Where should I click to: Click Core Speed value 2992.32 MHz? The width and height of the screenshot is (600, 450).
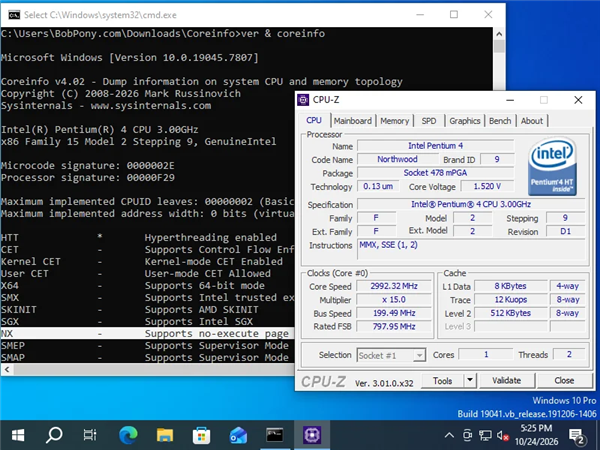[394, 286]
